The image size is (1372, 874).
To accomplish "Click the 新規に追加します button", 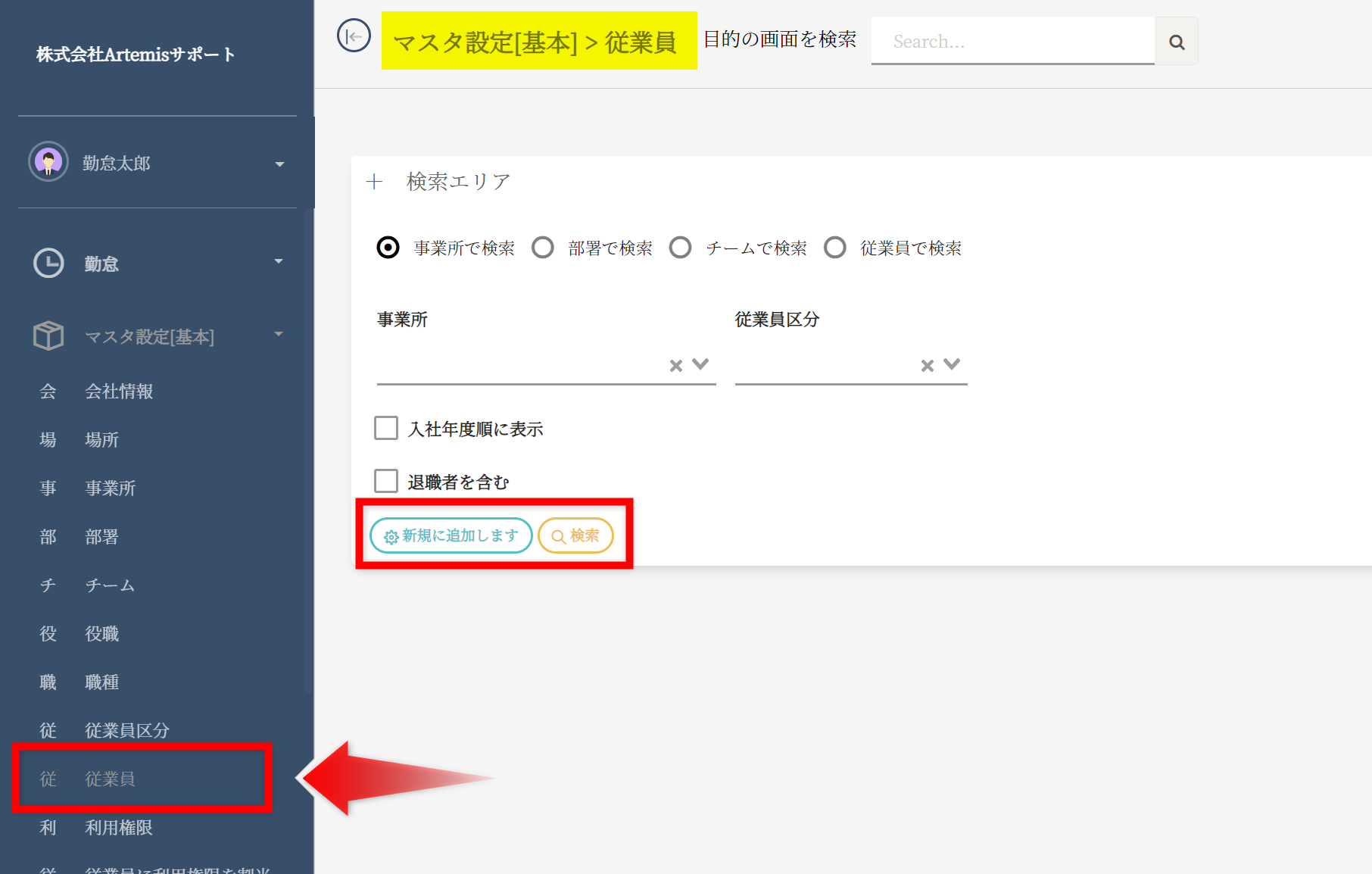I will click(451, 535).
